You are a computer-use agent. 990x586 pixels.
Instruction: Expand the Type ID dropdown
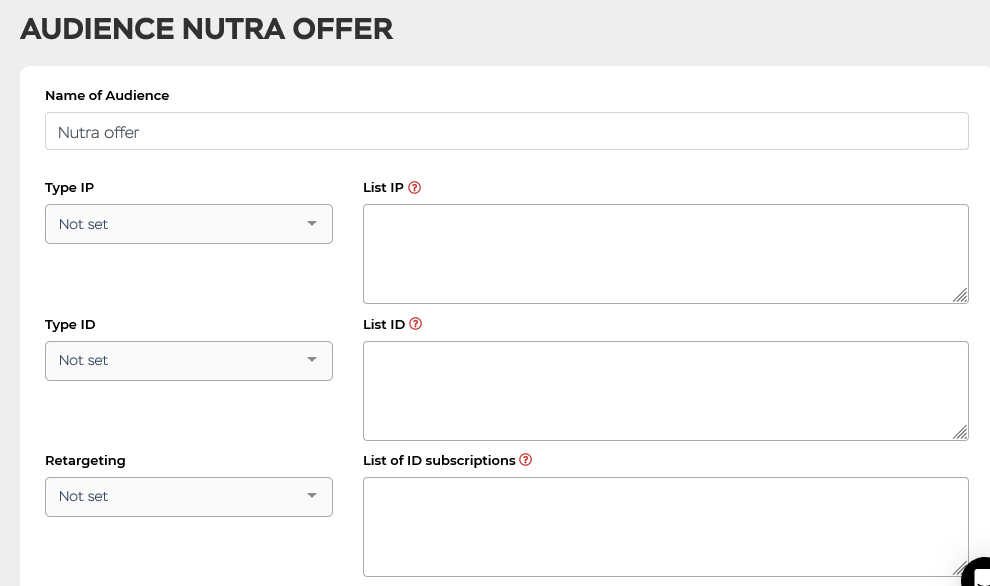pyautogui.click(x=189, y=361)
